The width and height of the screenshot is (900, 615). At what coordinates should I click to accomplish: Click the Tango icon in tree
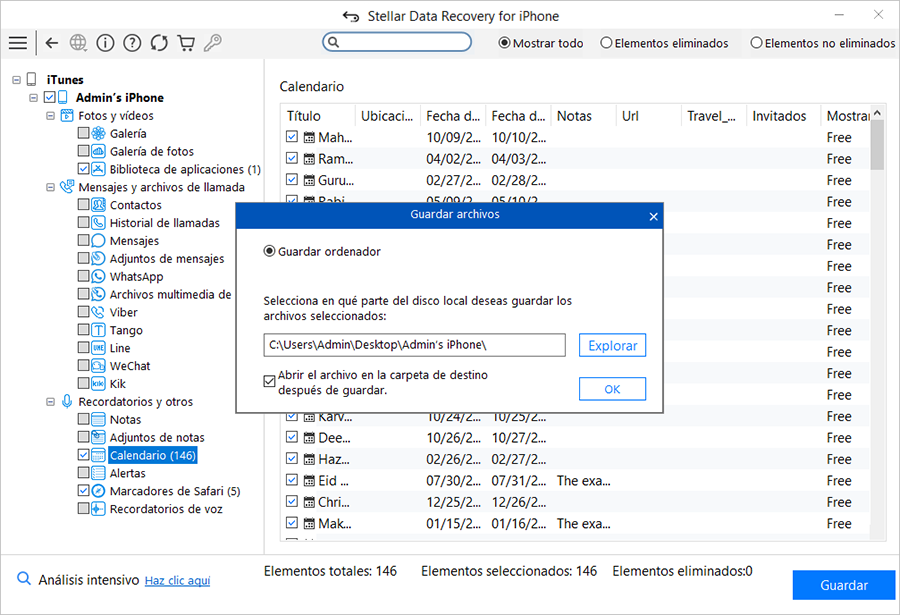[x=99, y=330]
